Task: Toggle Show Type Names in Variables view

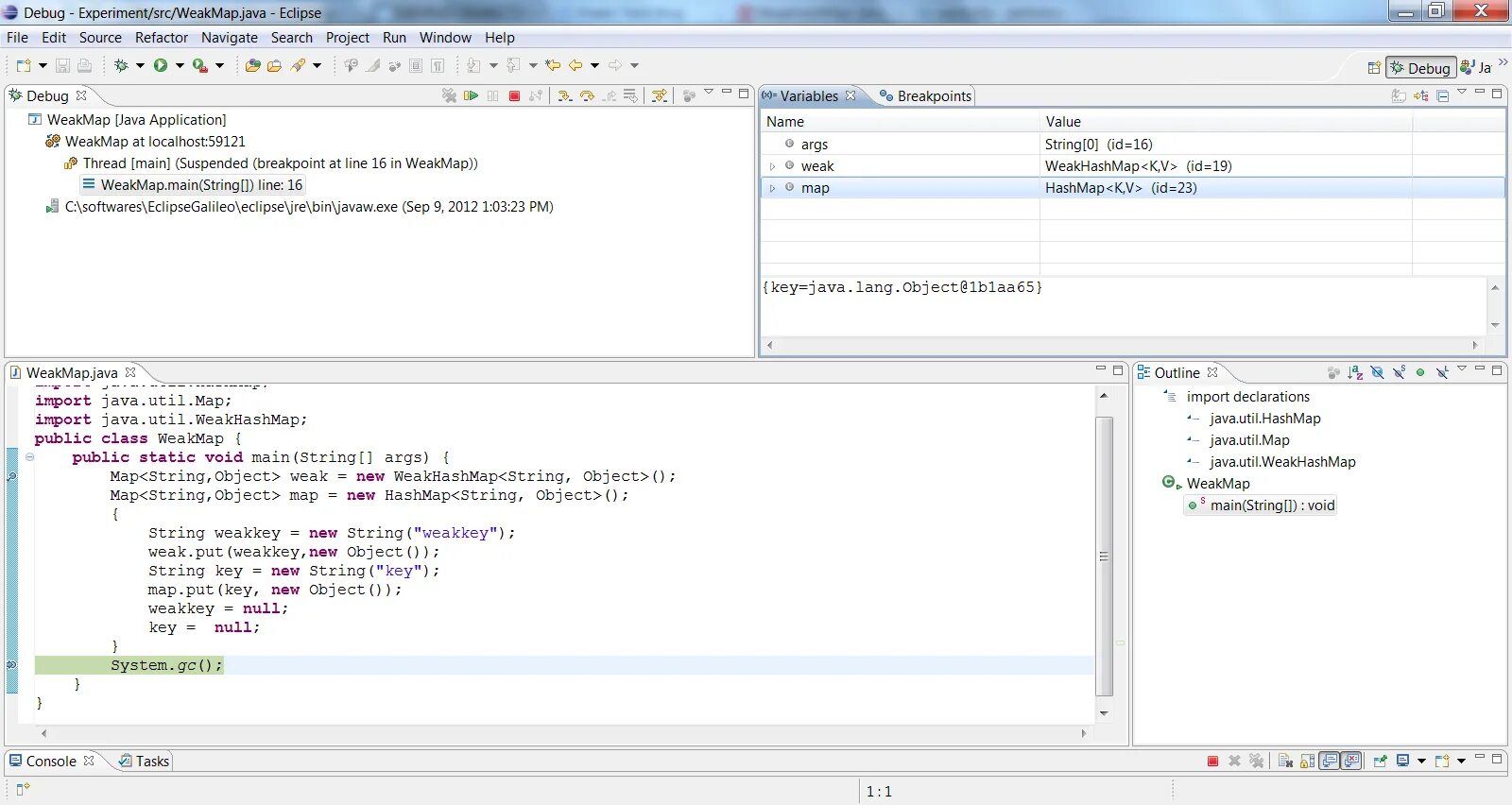Action: 1399,95
